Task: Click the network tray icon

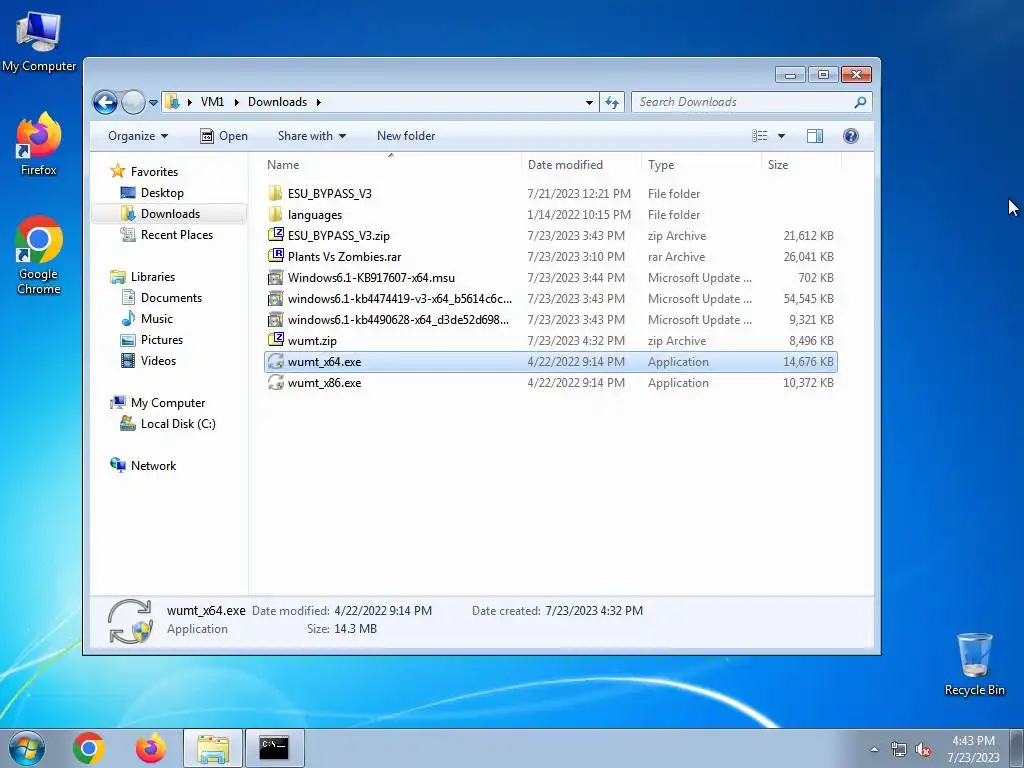Action: coord(899,750)
